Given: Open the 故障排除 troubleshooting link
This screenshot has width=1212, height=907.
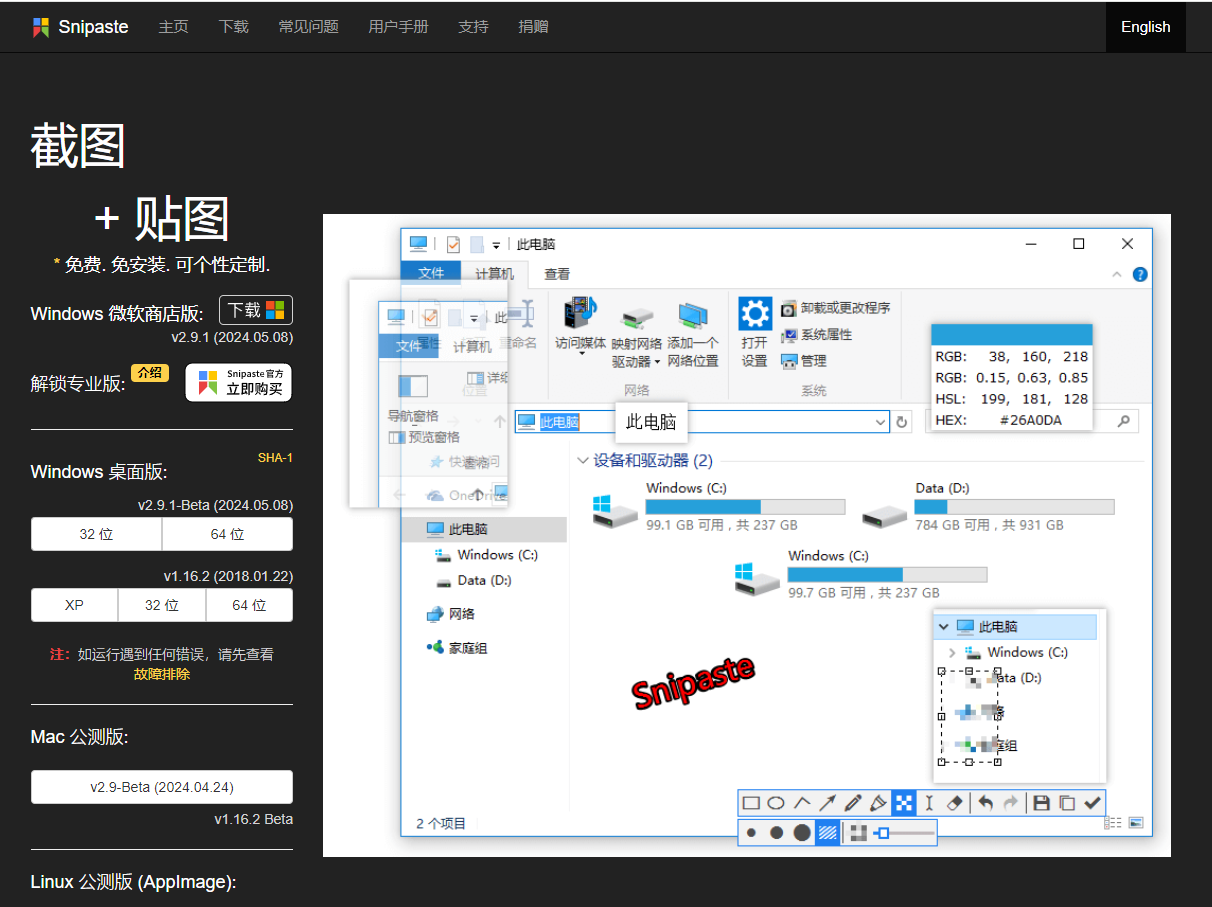Looking at the screenshot, I should point(162,674).
